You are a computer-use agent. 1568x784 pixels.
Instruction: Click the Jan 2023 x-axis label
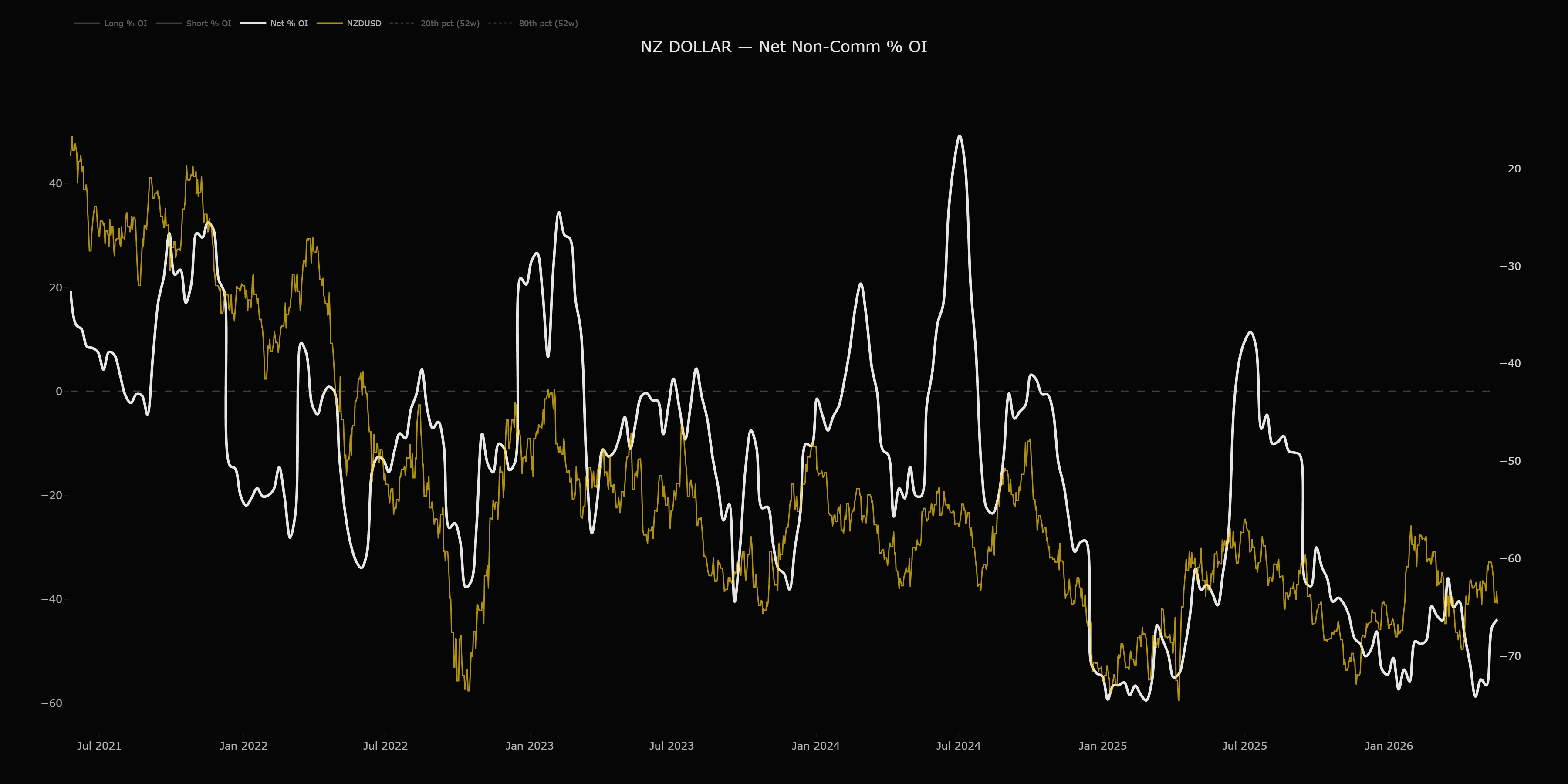pos(530,746)
